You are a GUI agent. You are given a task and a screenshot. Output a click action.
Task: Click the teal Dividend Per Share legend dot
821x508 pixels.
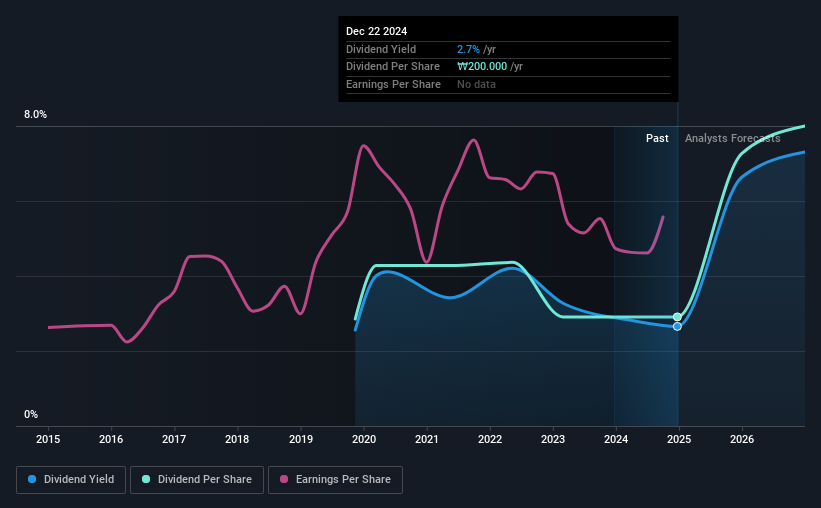pos(146,479)
